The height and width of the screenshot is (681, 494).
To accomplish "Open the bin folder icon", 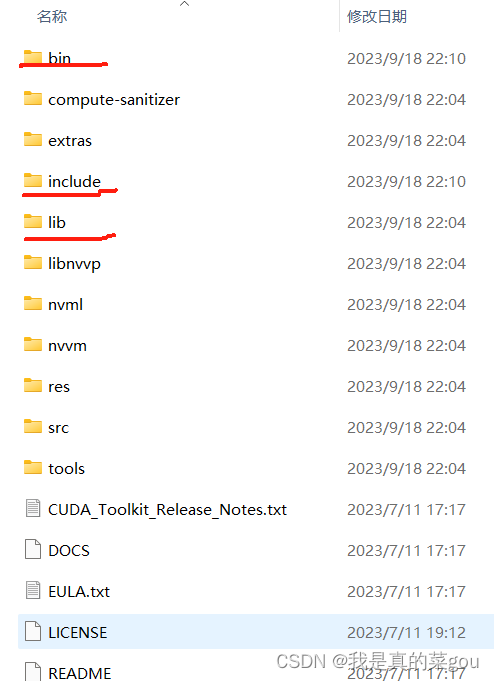I will pos(33,57).
